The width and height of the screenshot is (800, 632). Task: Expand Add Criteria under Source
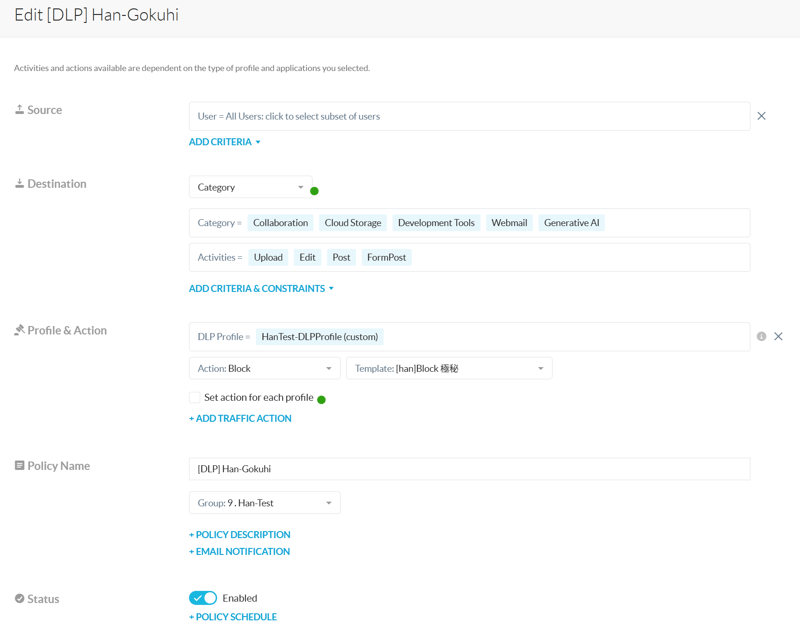pyautogui.click(x=224, y=142)
